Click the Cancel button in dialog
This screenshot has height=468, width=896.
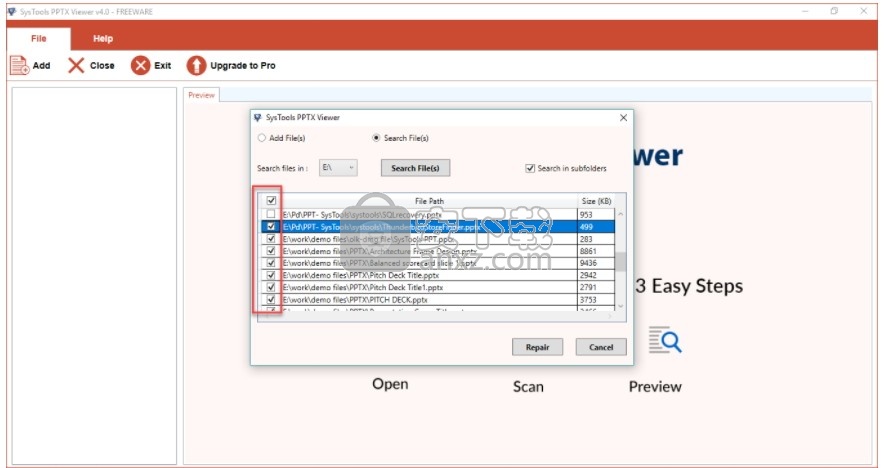click(x=601, y=347)
